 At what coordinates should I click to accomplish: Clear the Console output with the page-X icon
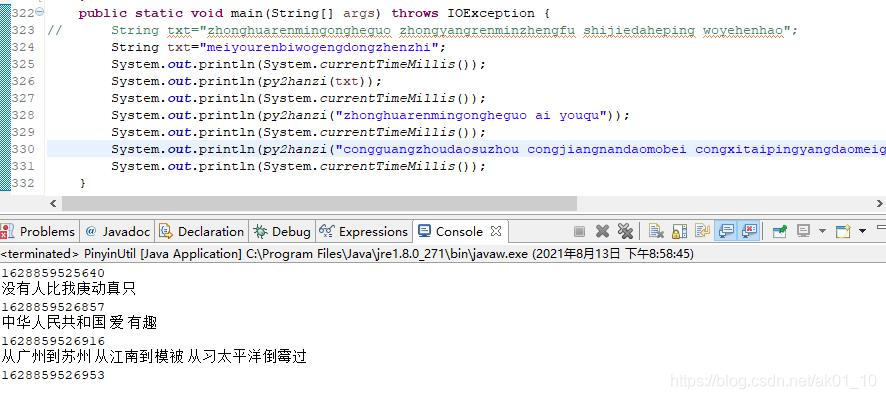click(656, 231)
